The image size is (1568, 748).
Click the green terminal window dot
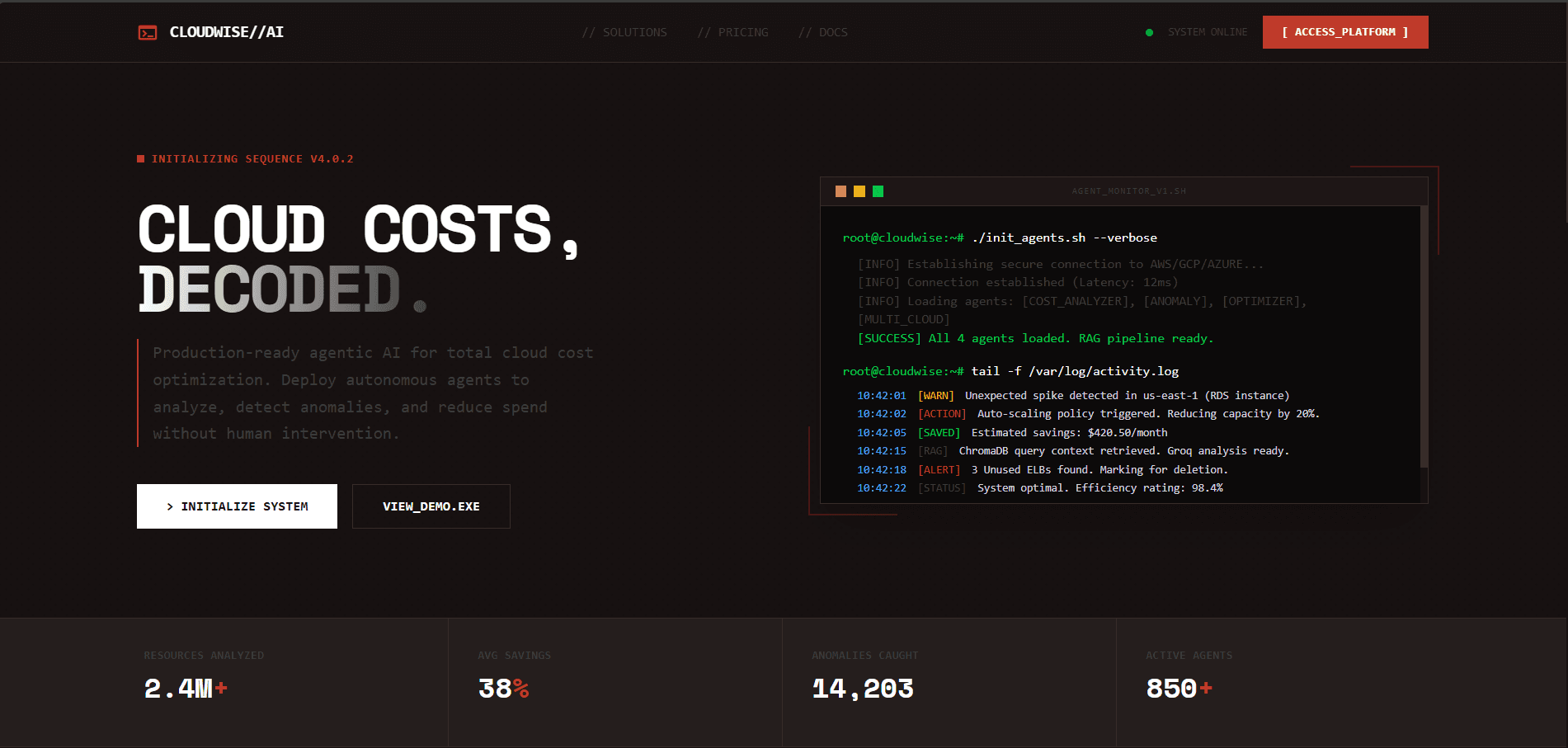(878, 191)
